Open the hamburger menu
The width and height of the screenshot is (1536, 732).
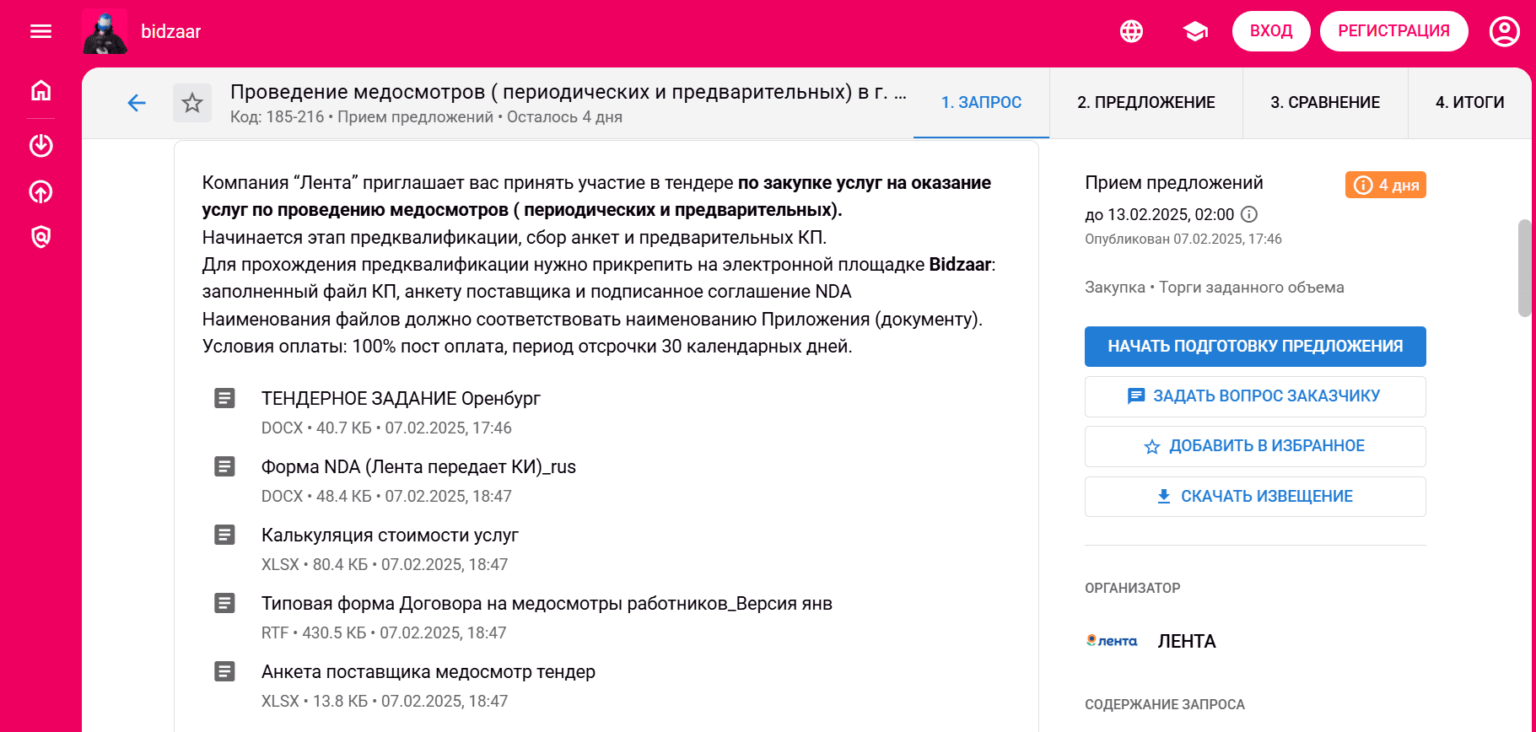[x=41, y=31]
